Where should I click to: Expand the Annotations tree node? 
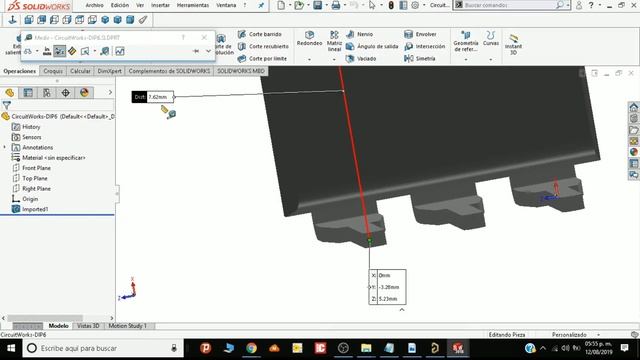click(5, 147)
